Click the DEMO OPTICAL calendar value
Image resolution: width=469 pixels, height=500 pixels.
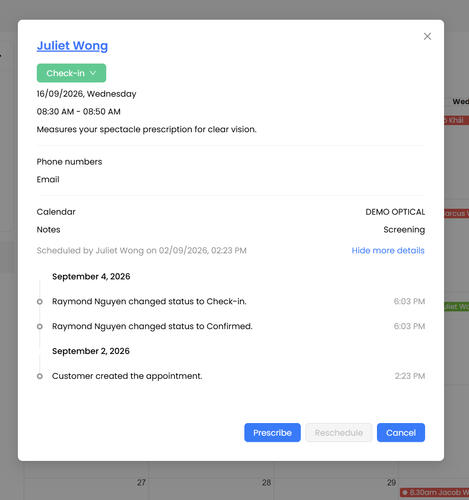pyautogui.click(x=395, y=212)
